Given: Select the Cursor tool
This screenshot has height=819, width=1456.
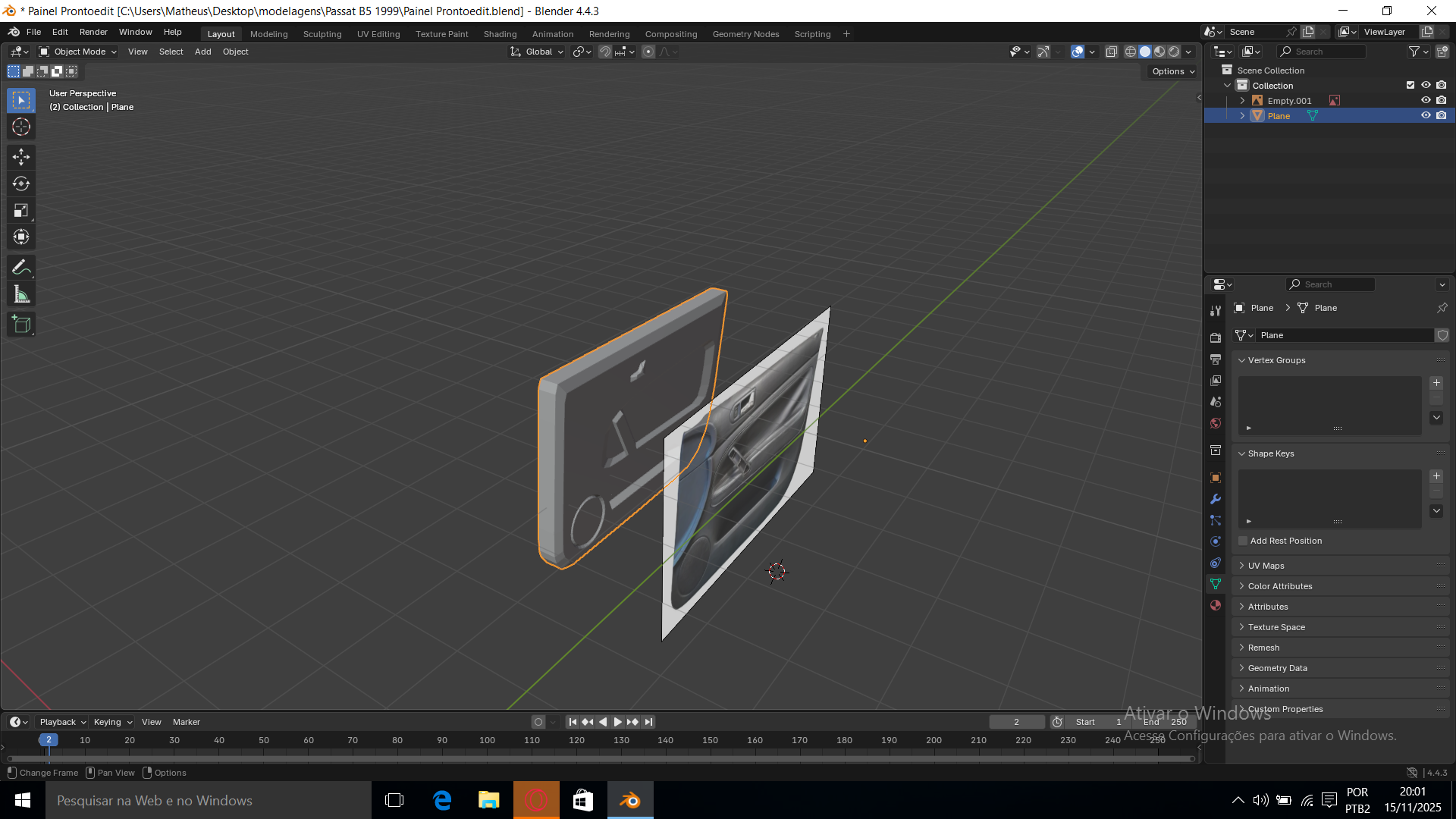Looking at the screenshot, I should pos(21,127).
